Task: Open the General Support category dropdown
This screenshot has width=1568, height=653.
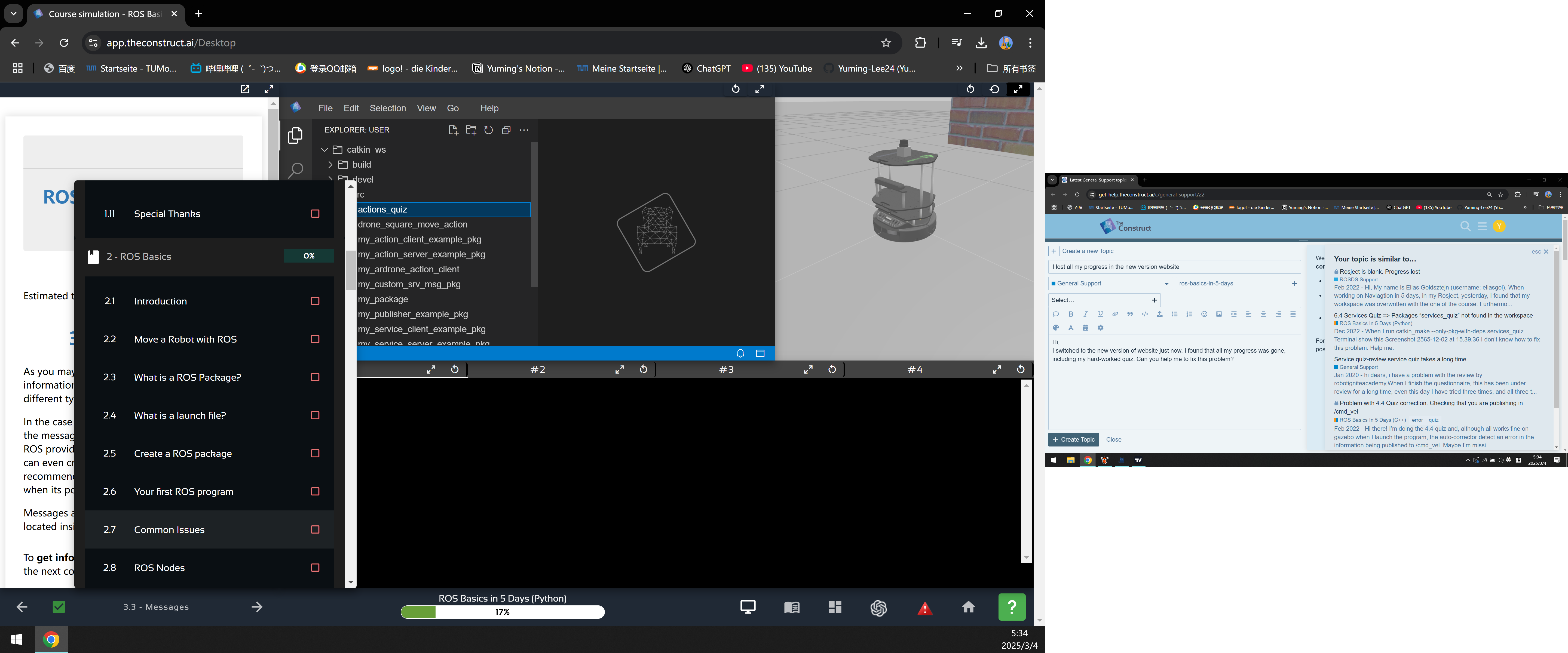Action: point(1110,284)
